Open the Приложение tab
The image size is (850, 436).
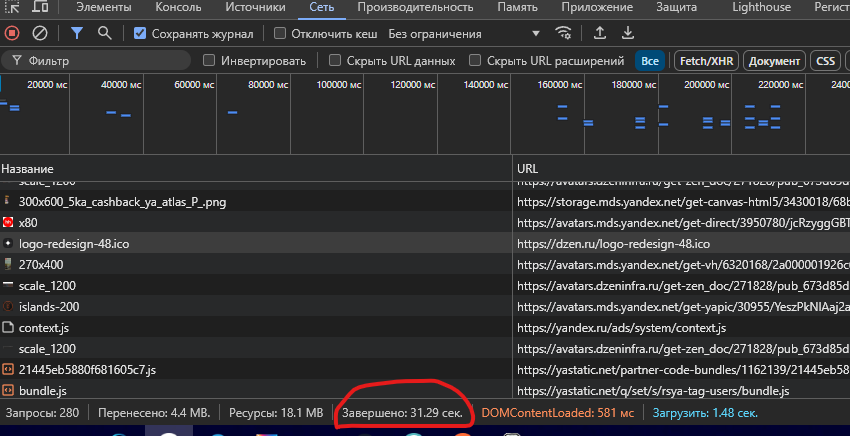[597, 7]
